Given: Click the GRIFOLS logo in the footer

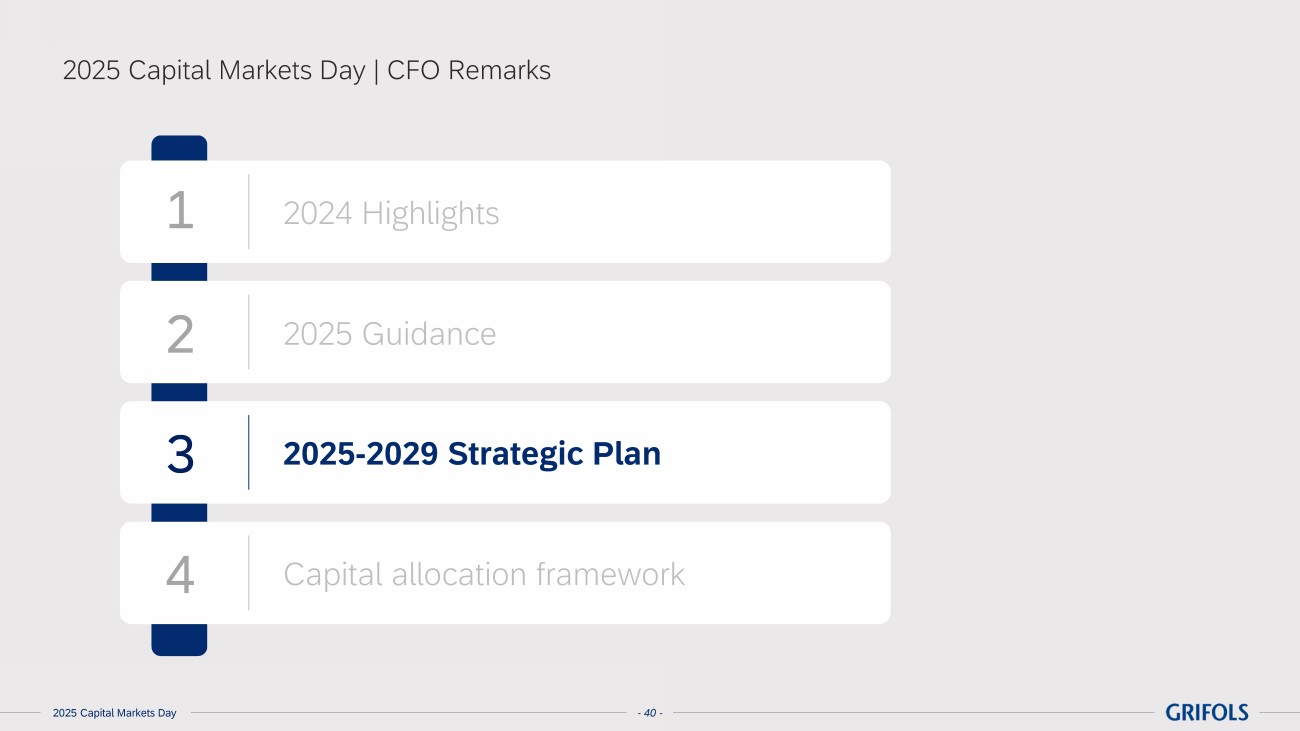Looking at the screenshot, I should pos(1207,712).
